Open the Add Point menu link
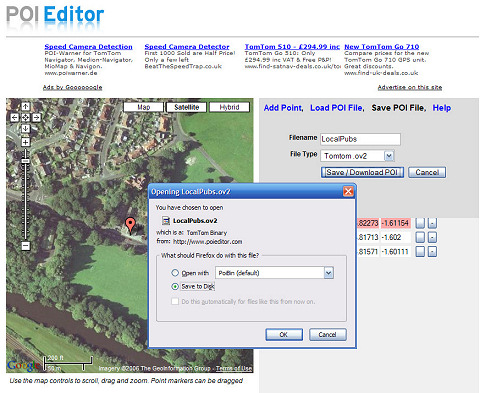 [283, 108]
